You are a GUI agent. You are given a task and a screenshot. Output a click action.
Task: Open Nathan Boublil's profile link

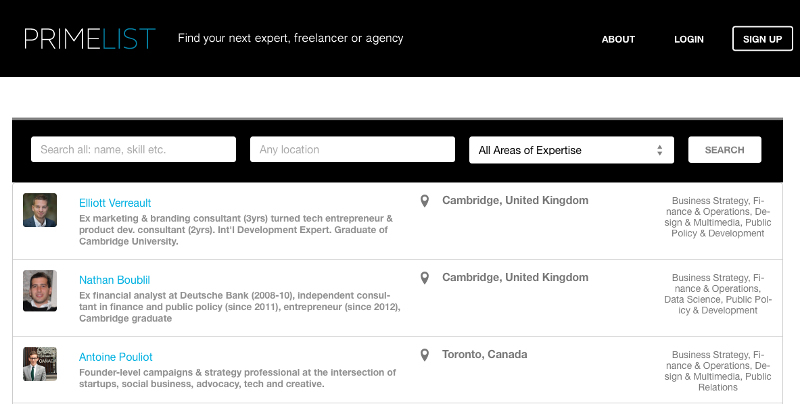pos(114,280)
